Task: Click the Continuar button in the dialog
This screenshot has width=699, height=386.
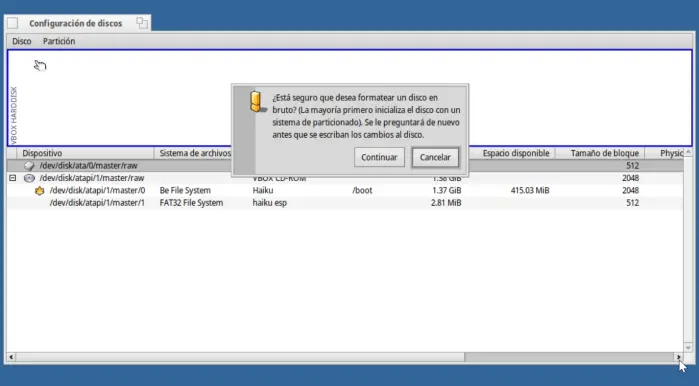Action: (x=379, y=157)
